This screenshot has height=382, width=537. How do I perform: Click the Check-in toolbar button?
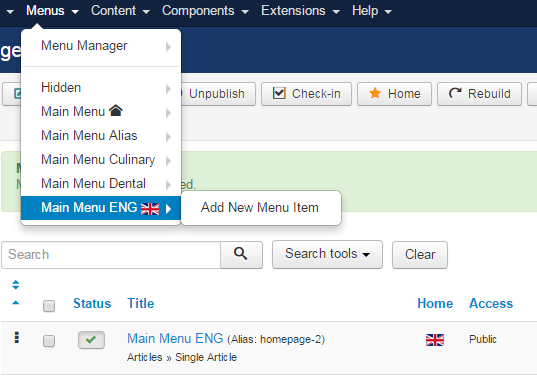click(x=307, y=94)
